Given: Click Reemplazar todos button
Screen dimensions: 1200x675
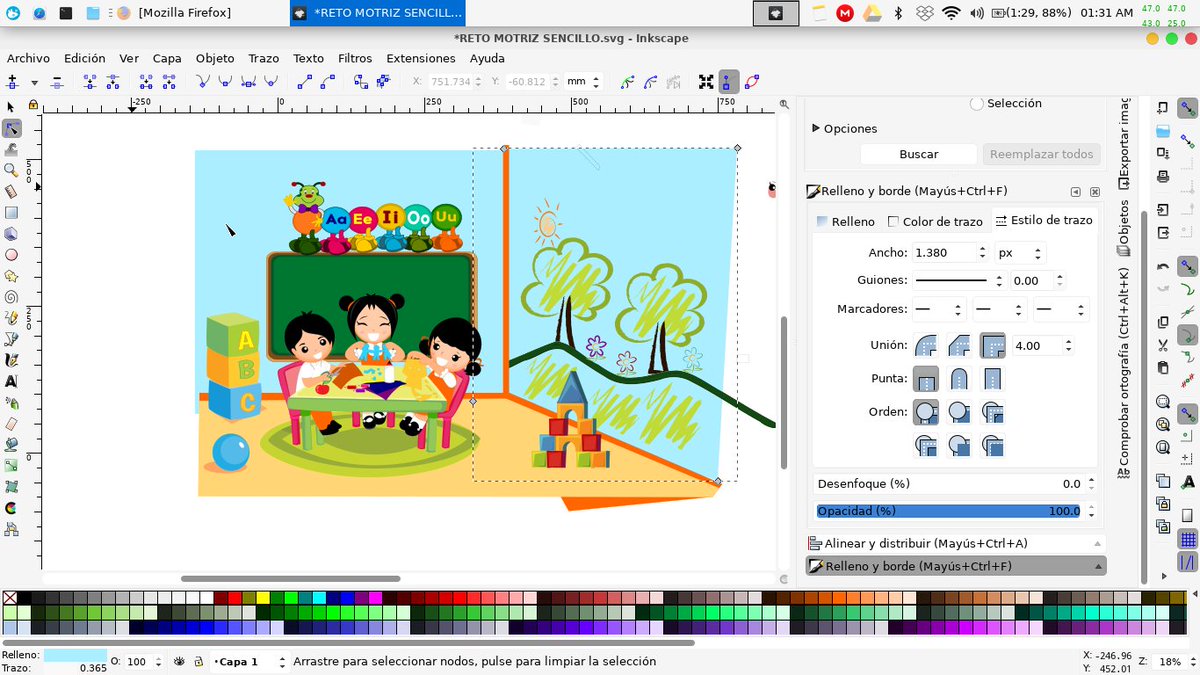Looking at the screenshot, I should pyautogui.click(x=1041, y=154).
